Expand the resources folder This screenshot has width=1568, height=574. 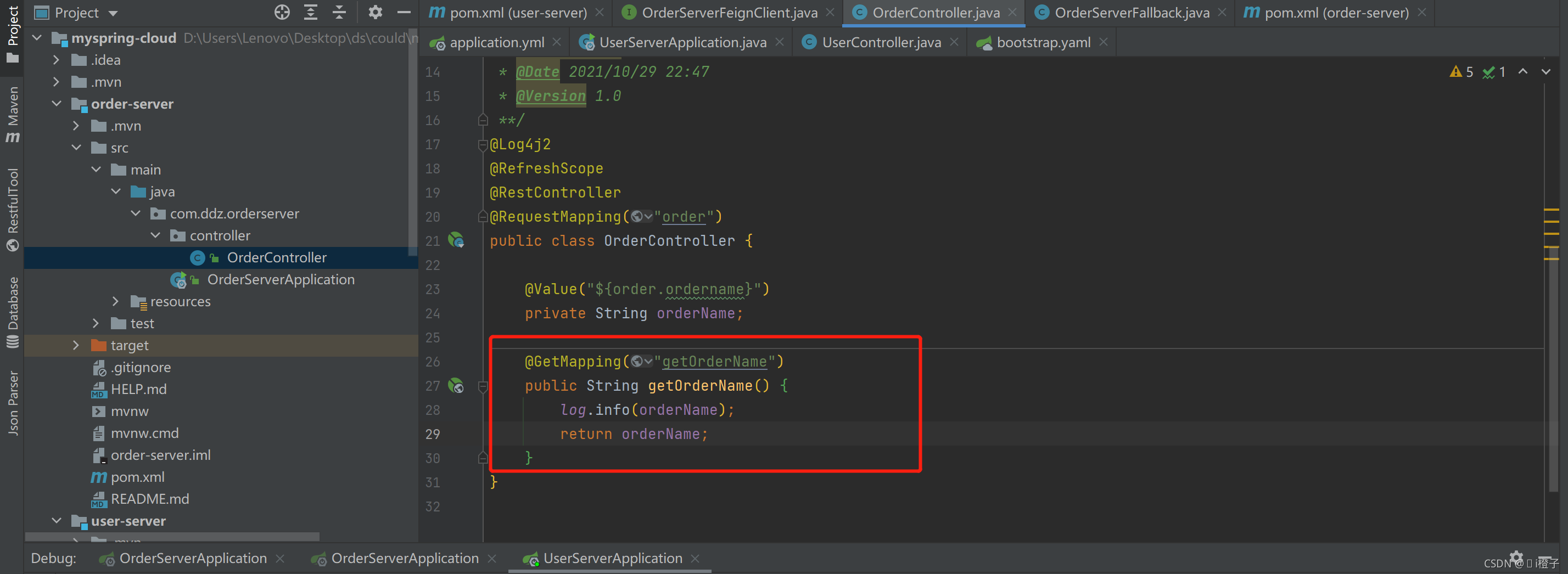pos(116,301)
